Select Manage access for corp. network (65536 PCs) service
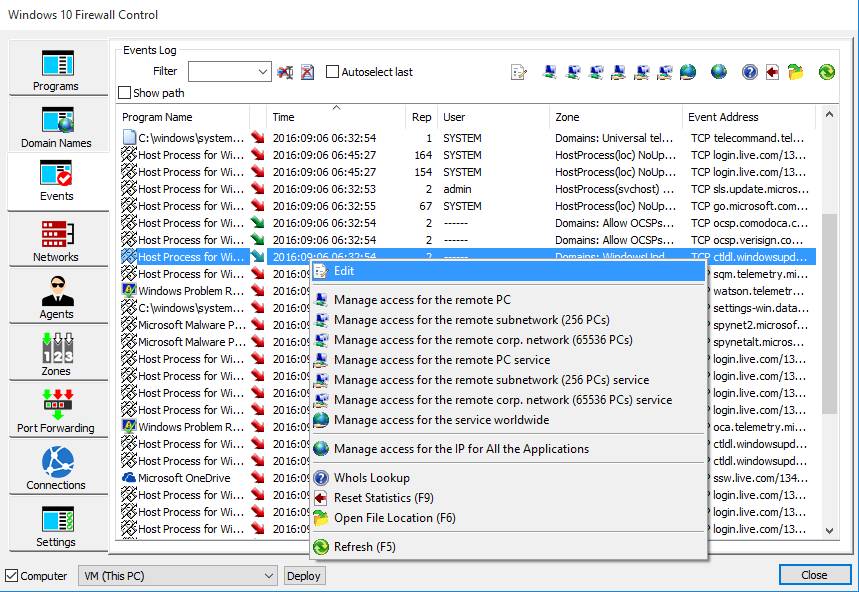 click(508, 400)
